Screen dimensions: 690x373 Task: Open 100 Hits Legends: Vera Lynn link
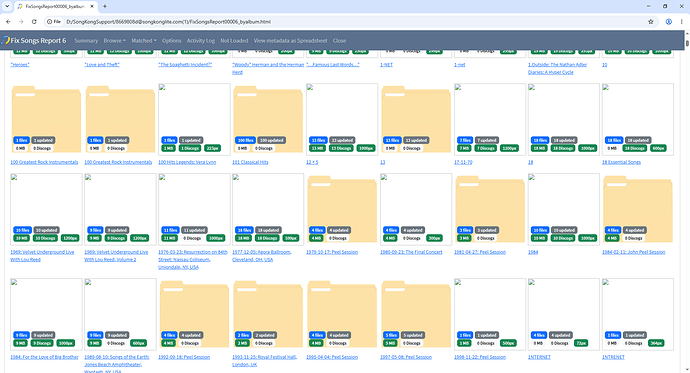pyautogui.click(x=187, y=162)
